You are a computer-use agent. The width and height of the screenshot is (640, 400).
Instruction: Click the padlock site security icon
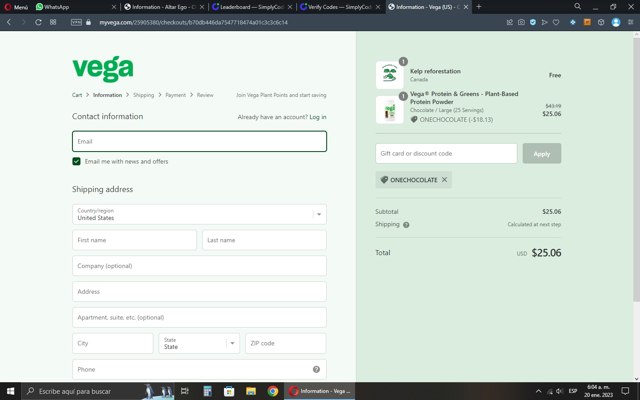point(89,22)
